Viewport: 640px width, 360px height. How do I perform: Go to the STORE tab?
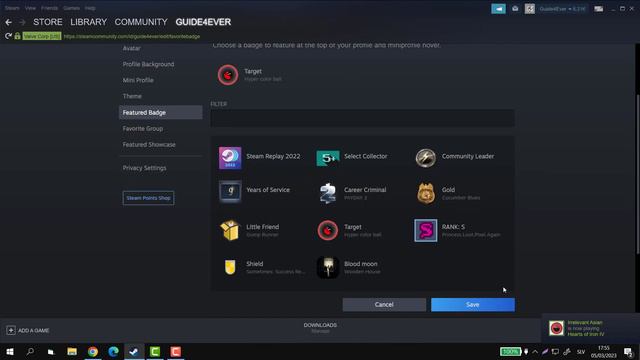click(48, 22)
